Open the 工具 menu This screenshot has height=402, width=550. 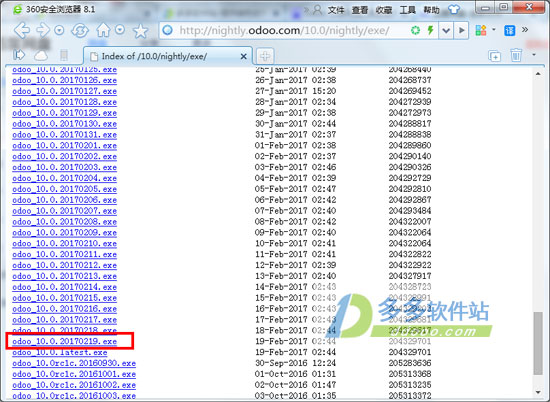pyautogui.click(x=408, y=10)
